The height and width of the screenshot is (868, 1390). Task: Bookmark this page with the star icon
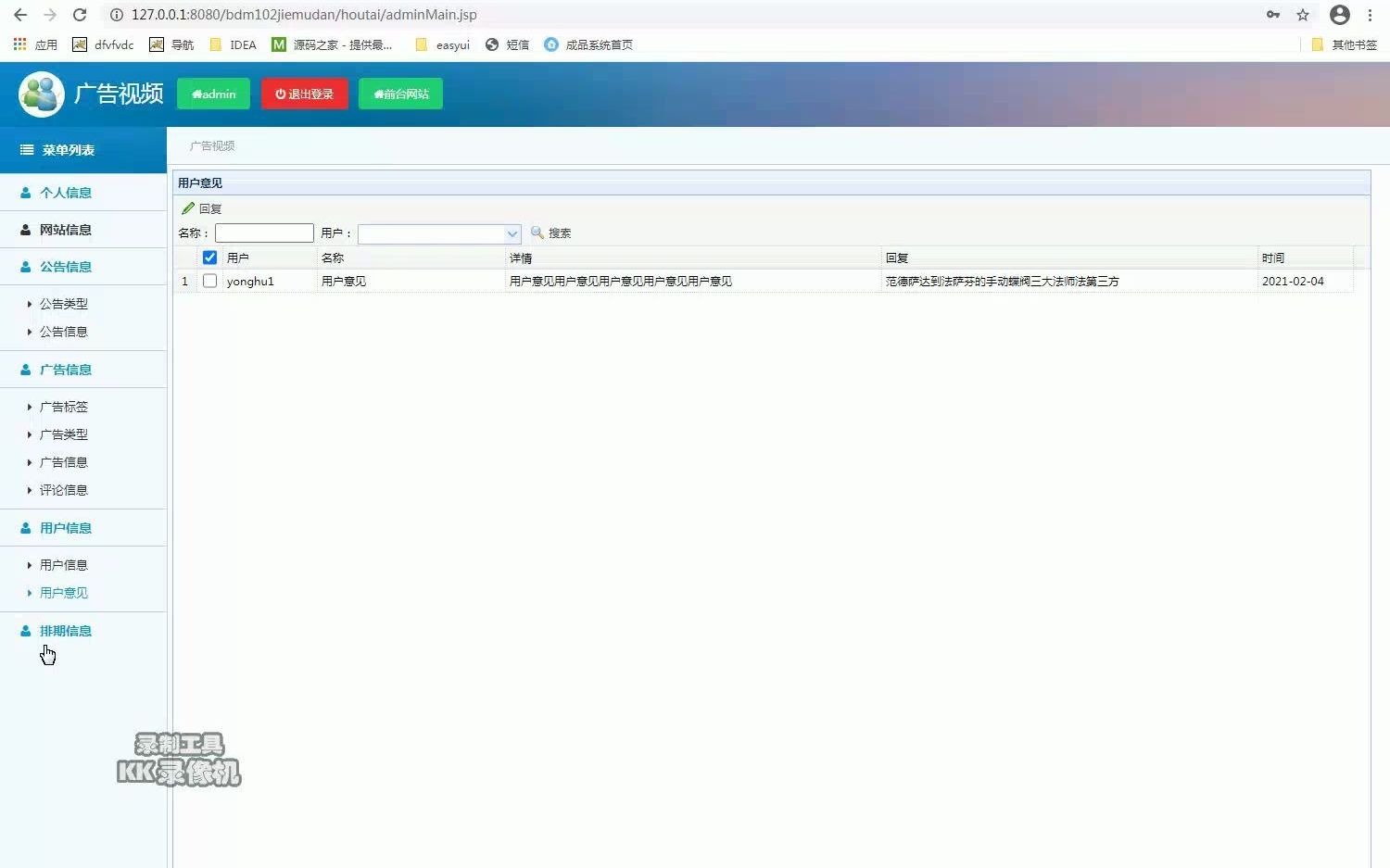[1303, 15]
